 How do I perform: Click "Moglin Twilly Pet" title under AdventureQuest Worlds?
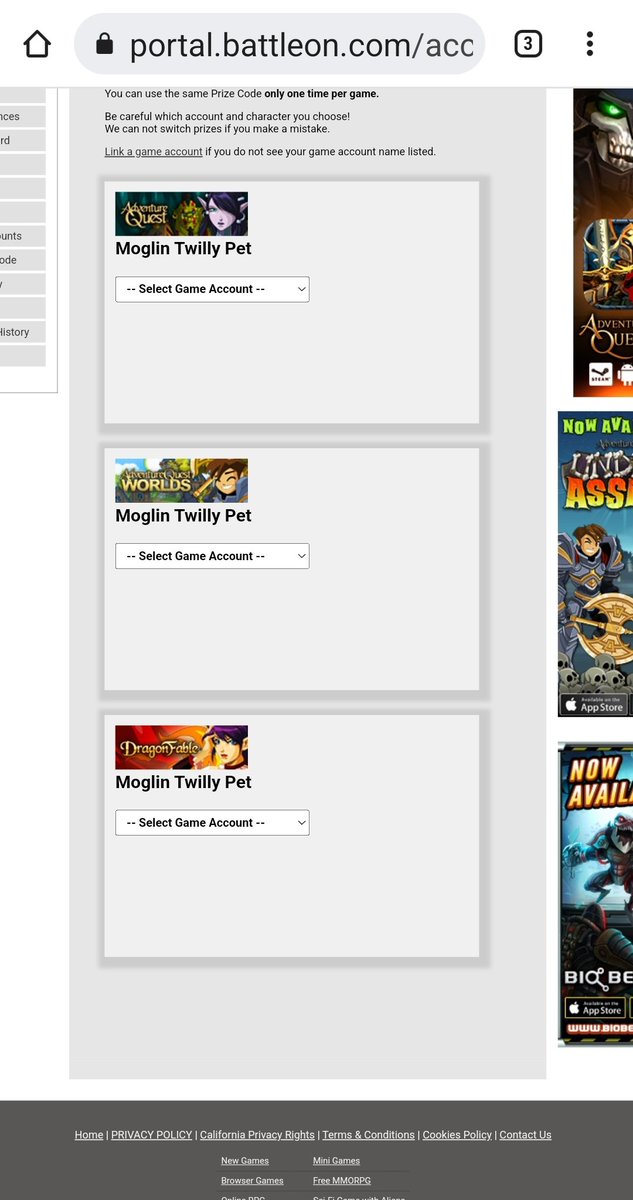183,516
